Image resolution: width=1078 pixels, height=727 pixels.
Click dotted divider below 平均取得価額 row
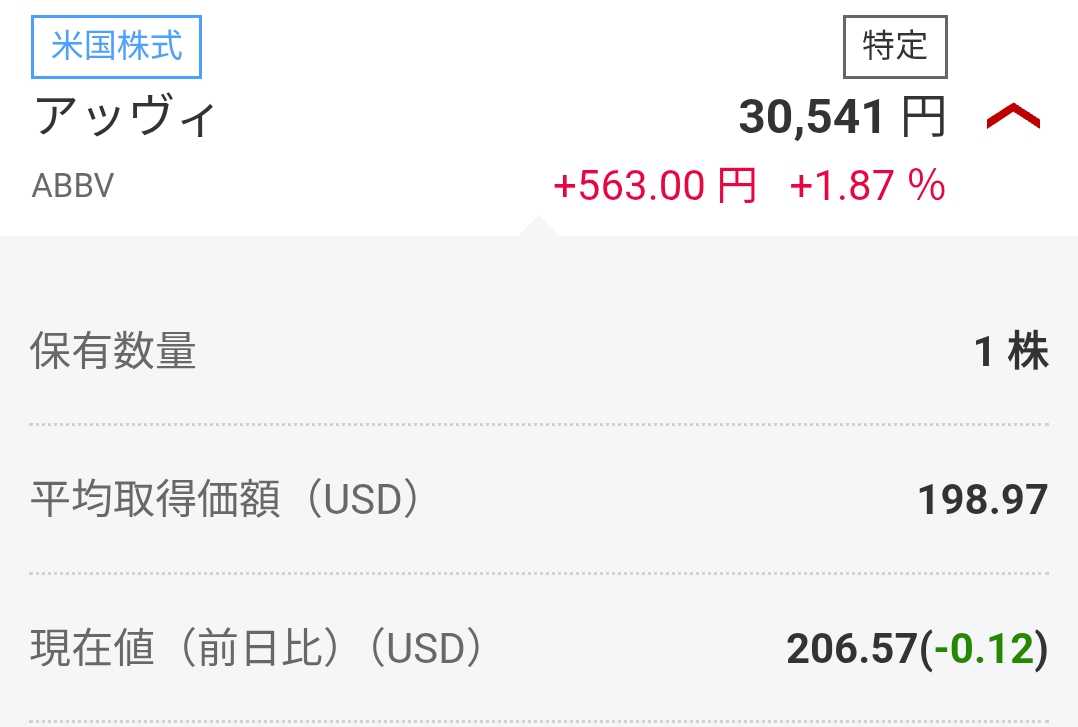coord(539,573)
